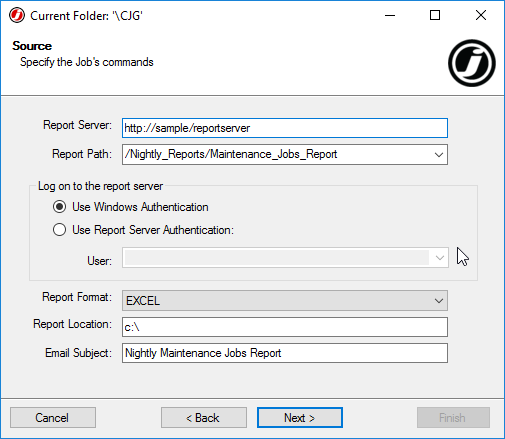Image resolution: width=505 pixels, height=439 pixels.
Task: Click the Source heading text
Action: point(32,46)
